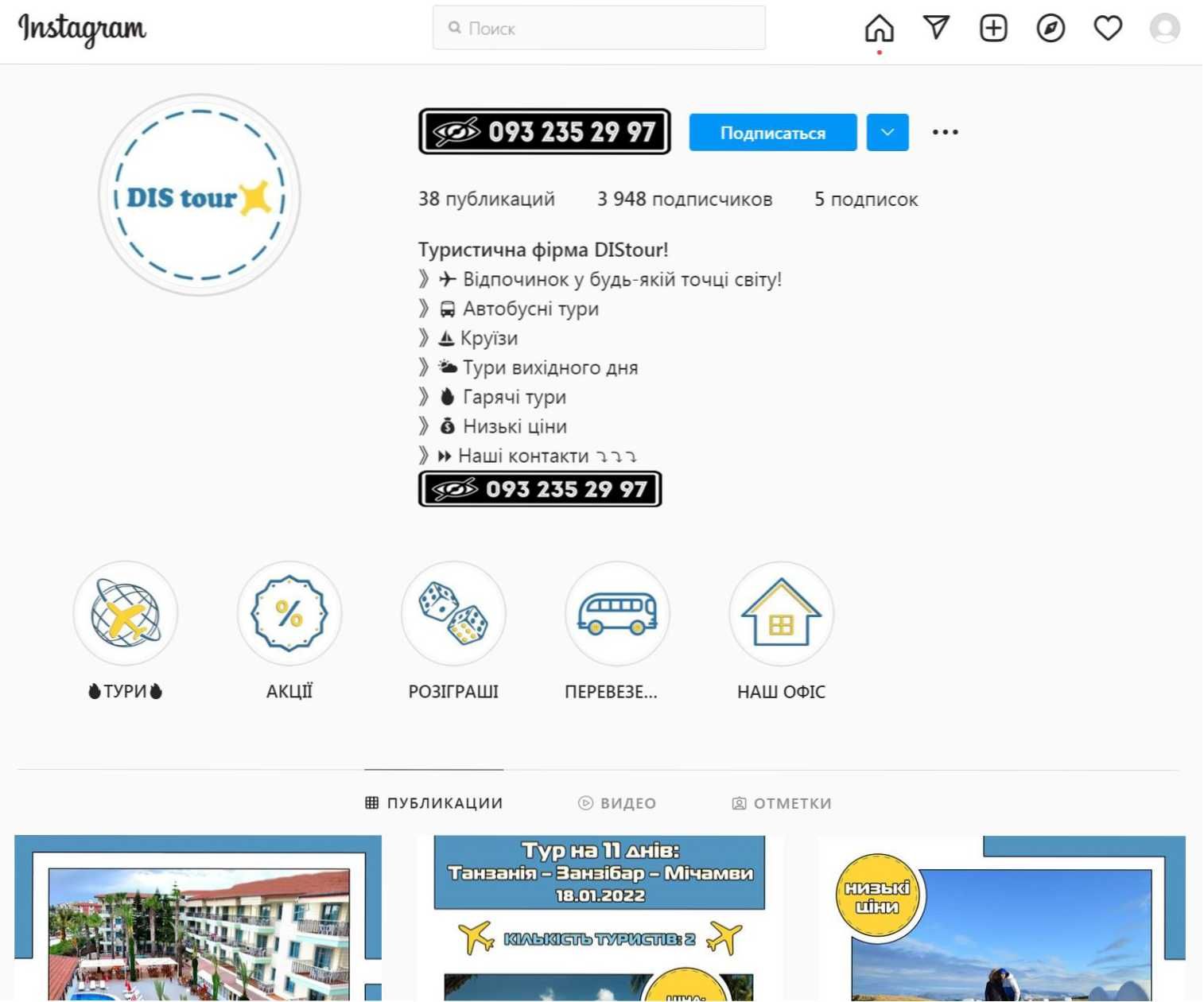Open the 3 948 подписчиков list
The width and height of the screenshot is (1204, 1002).
coord(685,199)
